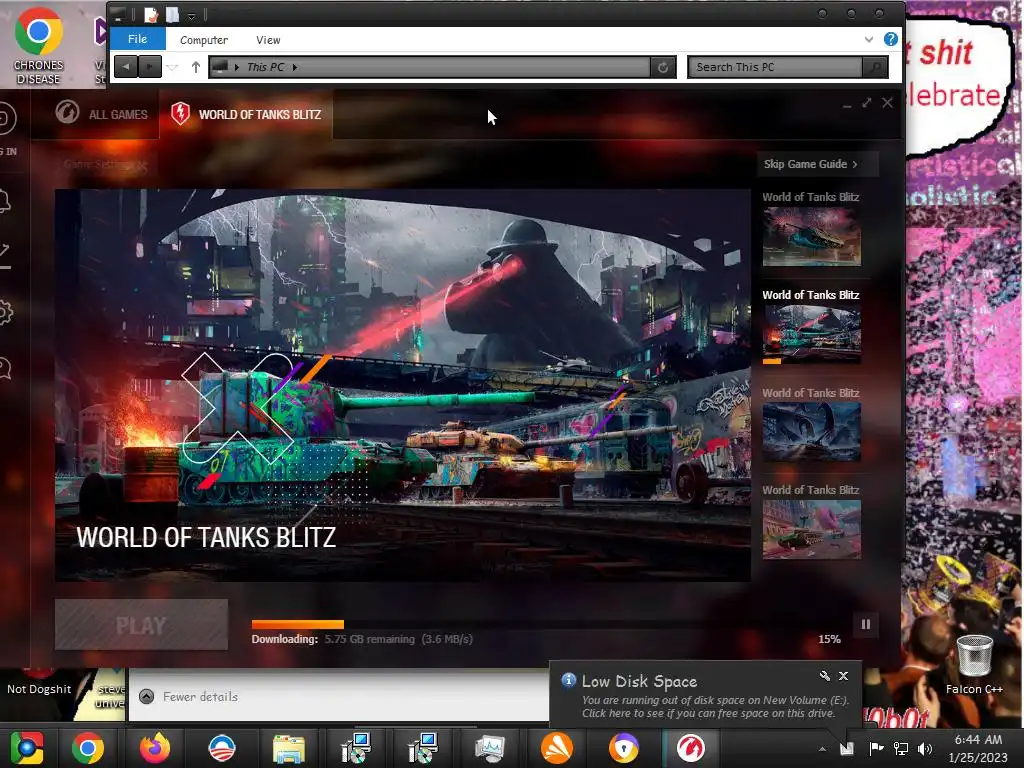Open Game Center settings gear in sidebar
Viewport: 1024px width, 768px height.
pyautogui.click(x=5, y=312)
